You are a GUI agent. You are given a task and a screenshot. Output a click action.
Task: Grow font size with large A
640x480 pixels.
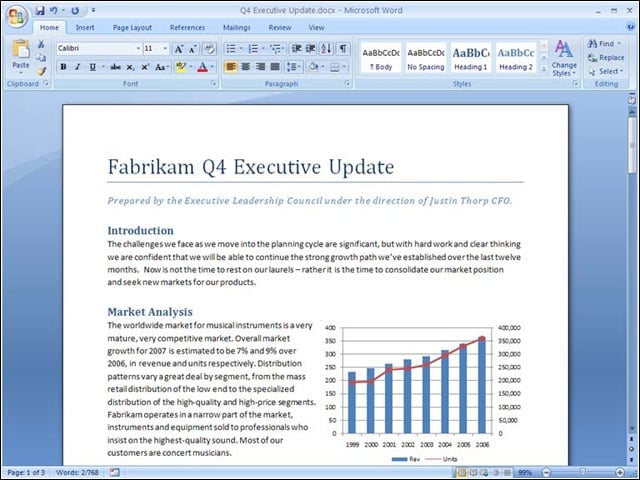click(x=179, y=49)
